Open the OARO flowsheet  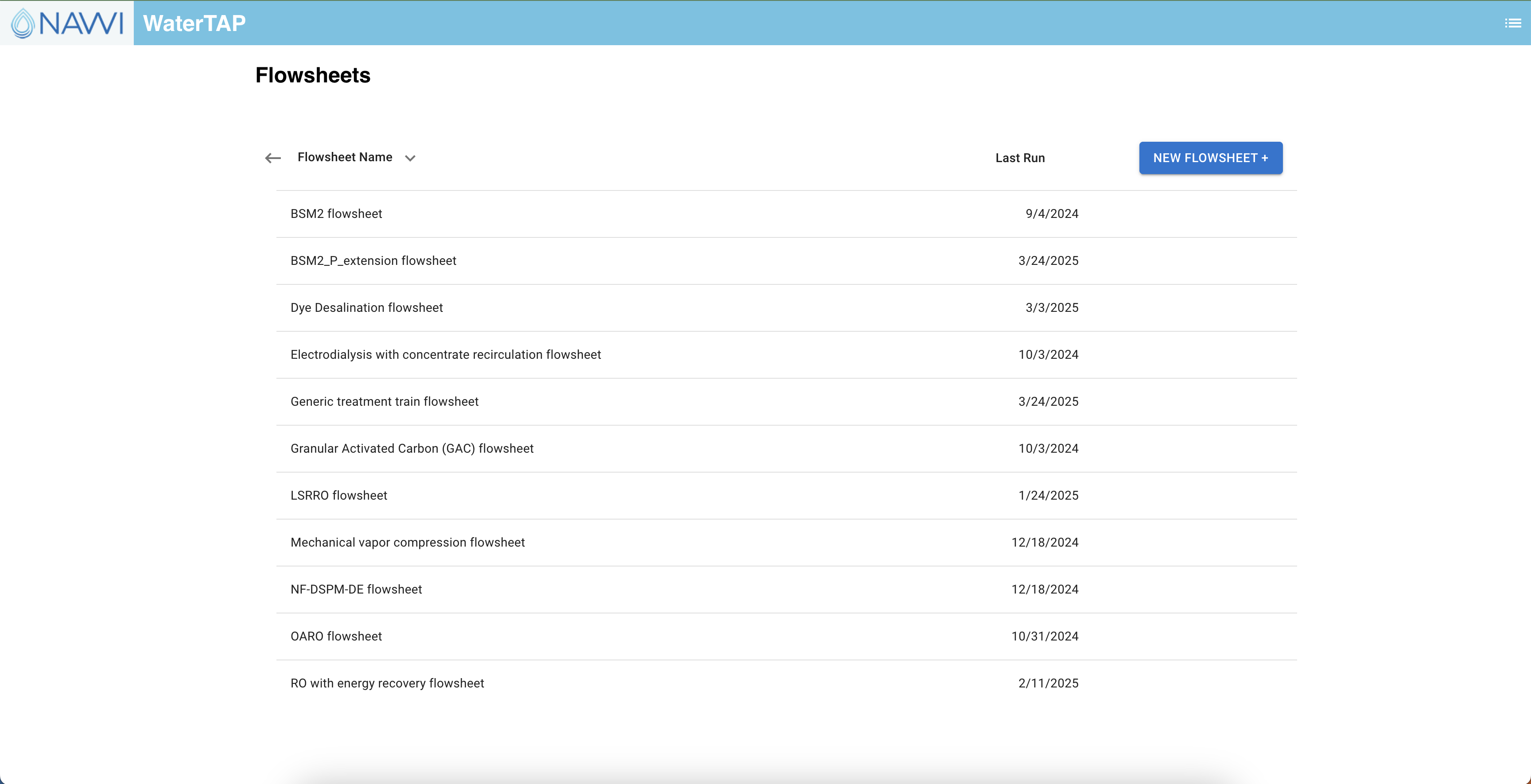pos(786,637)
